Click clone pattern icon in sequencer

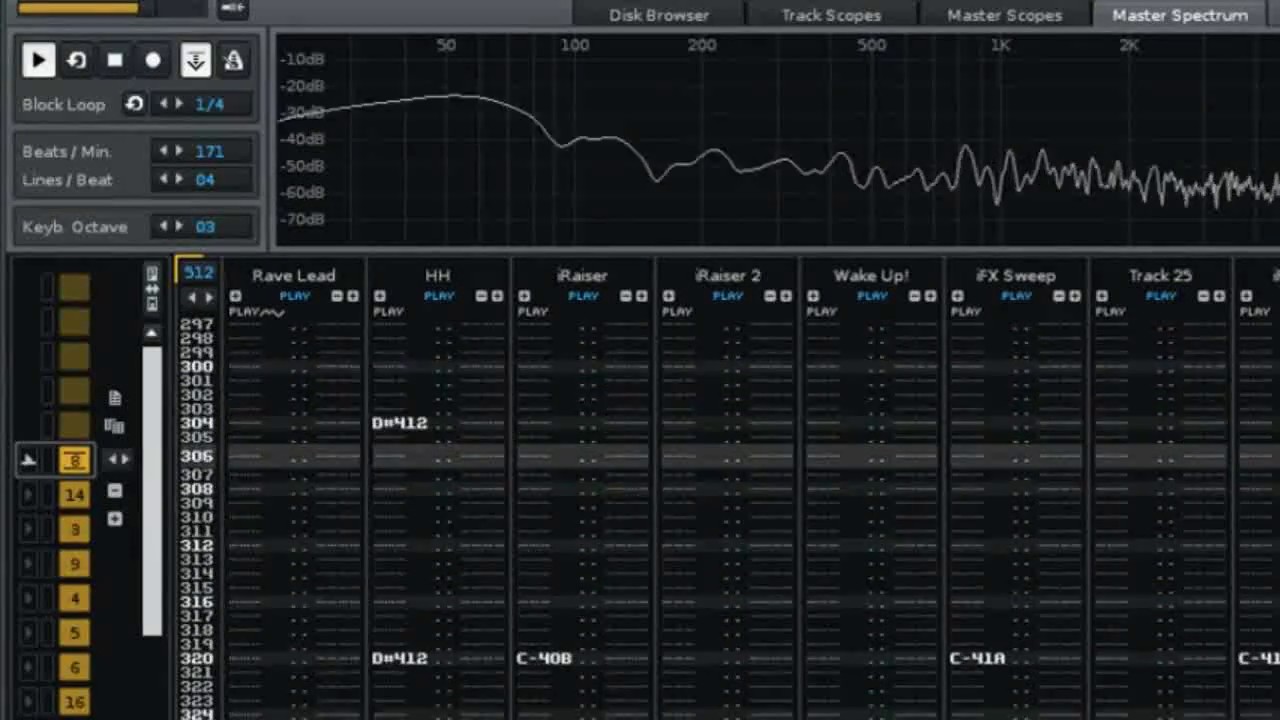(115, 426)
